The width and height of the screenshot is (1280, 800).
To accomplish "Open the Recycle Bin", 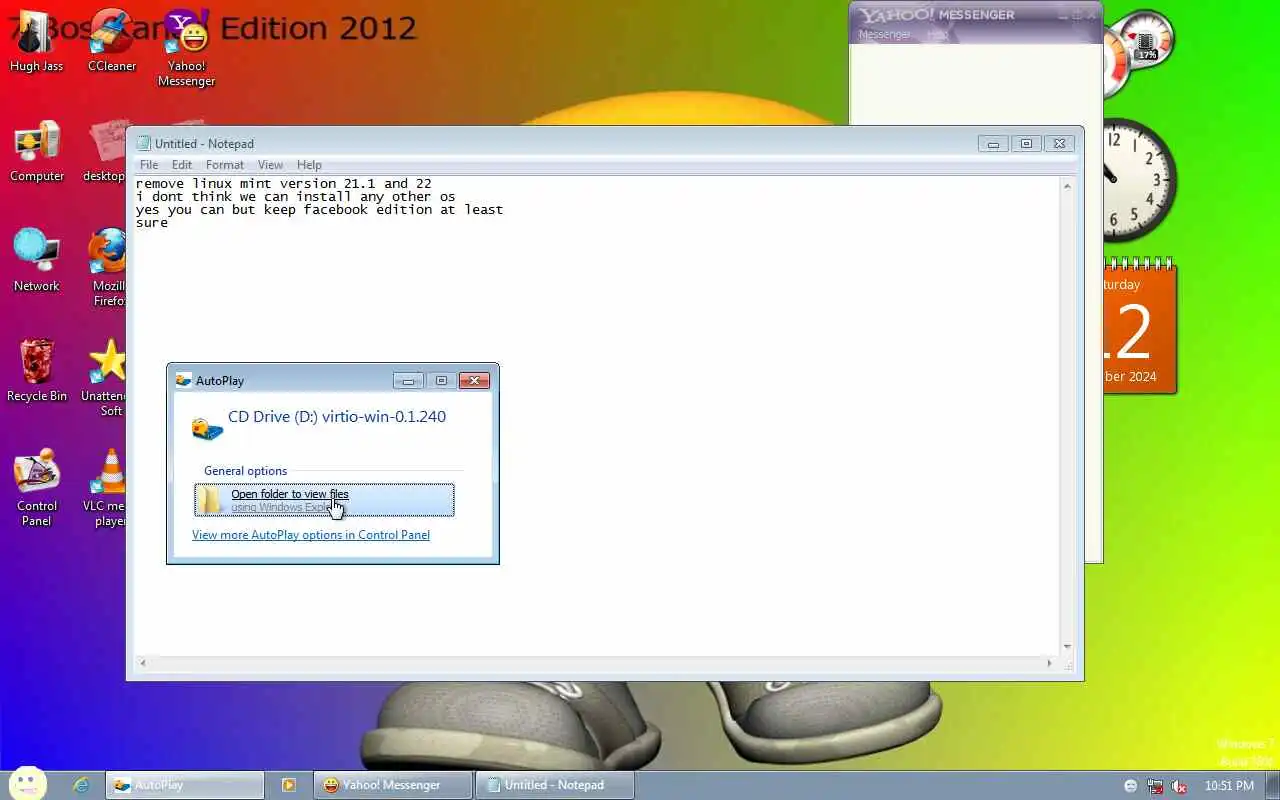I will coord(37,372).
